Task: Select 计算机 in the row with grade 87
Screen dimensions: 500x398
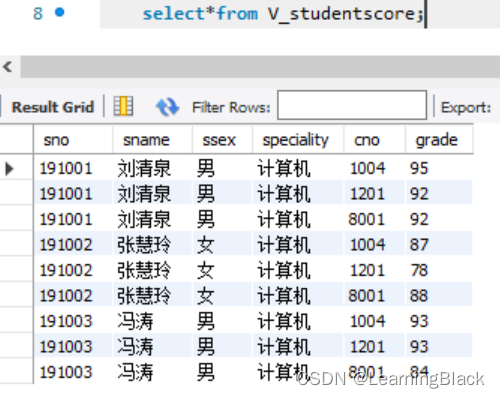Action: pos(298,245)
